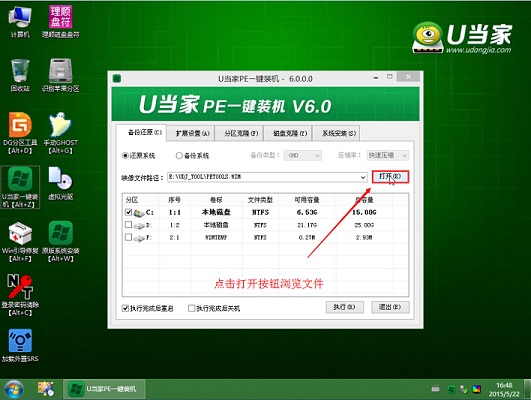Click the 2:1 serial number cell
The height and width of the screenshot is (400, 531).
coord(174,238)
